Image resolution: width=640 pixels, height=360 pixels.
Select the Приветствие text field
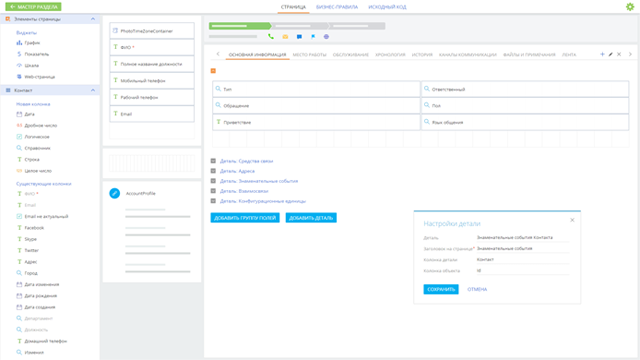tap(316, 122)
